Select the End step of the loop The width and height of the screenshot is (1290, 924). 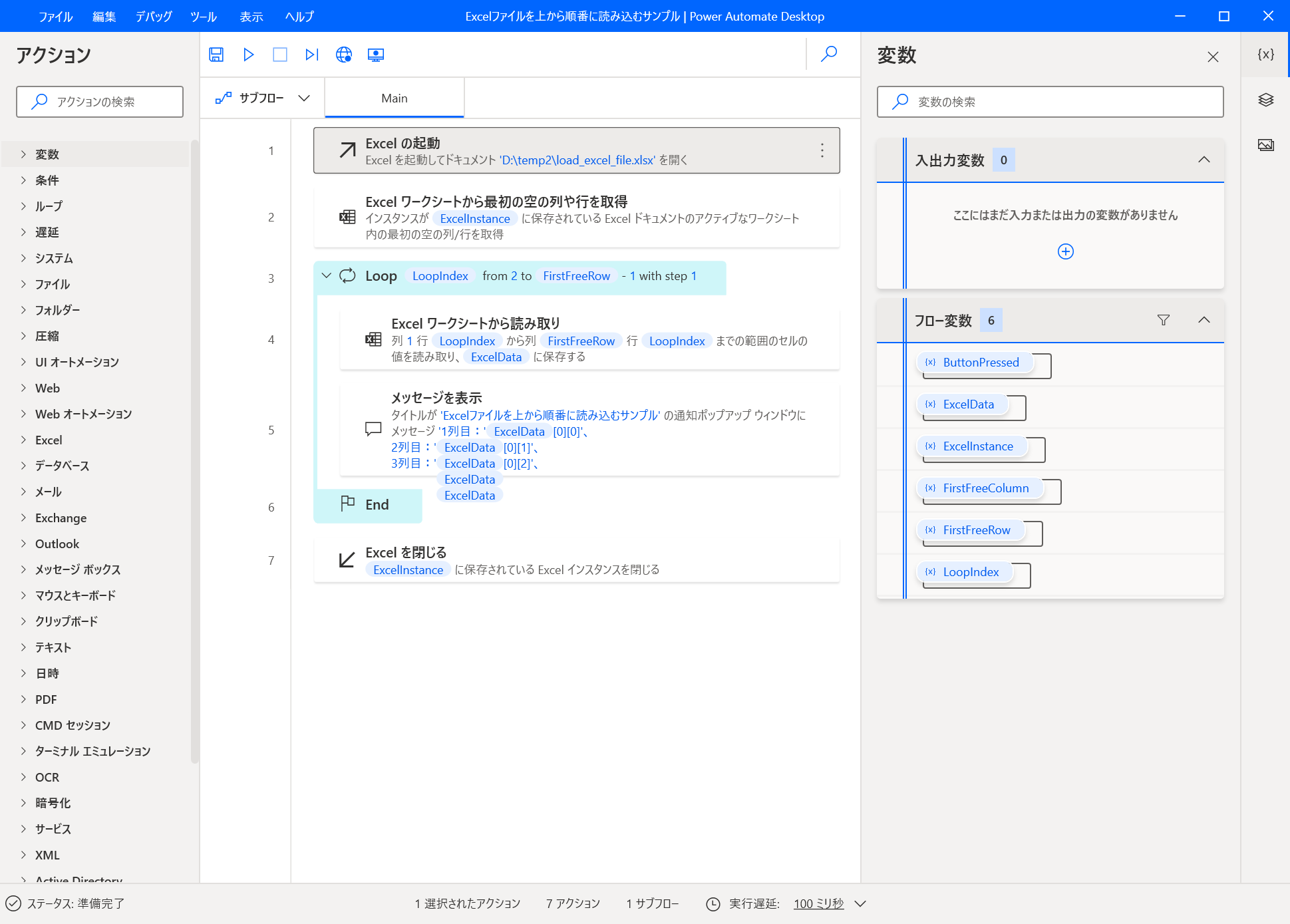368,505
